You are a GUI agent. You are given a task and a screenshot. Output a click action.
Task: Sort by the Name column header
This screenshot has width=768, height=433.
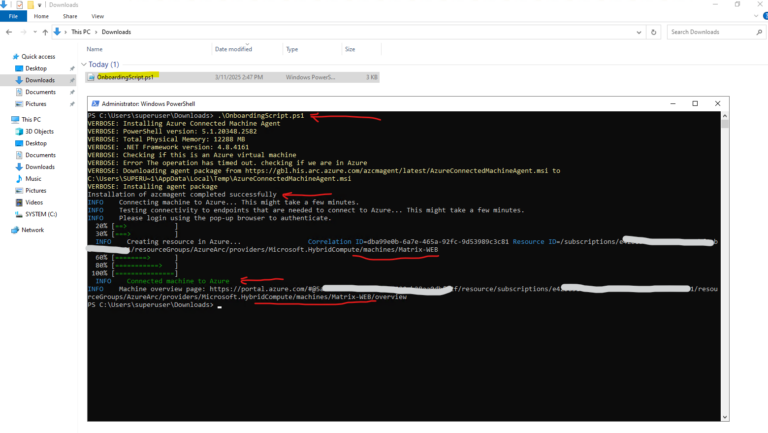click(95, 49)
